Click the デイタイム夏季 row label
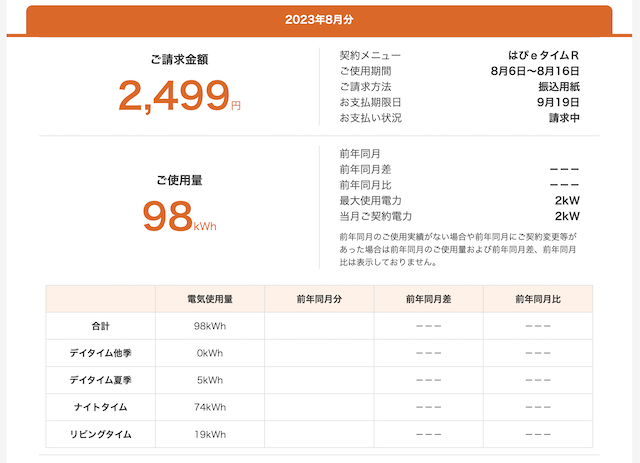640x463 pixels. (x=100, y=380)
